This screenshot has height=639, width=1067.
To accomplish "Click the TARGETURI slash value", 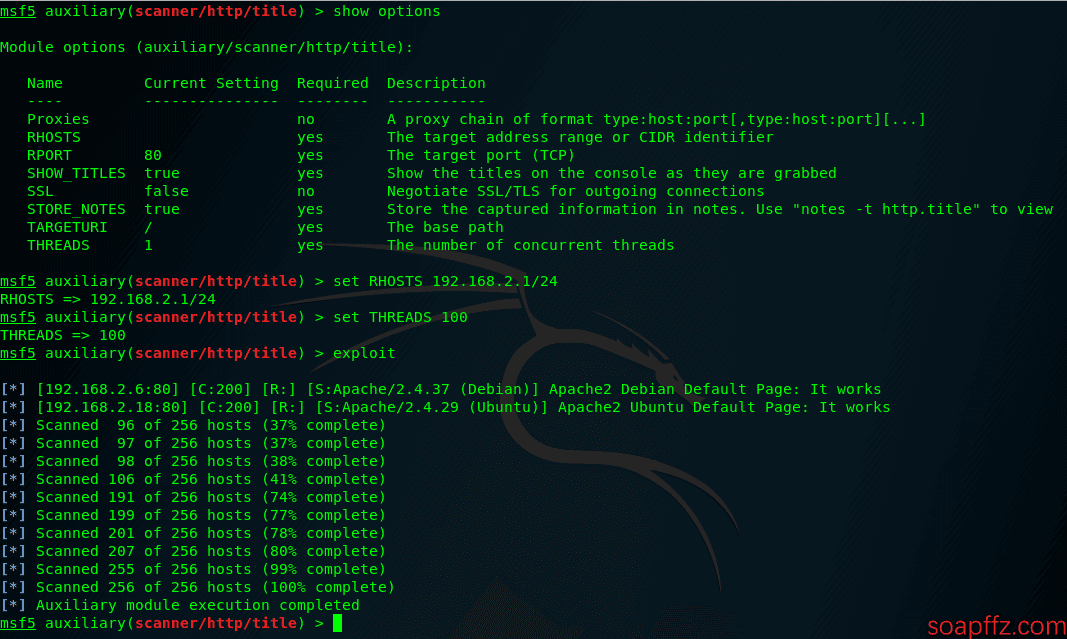I will [148, 227].
